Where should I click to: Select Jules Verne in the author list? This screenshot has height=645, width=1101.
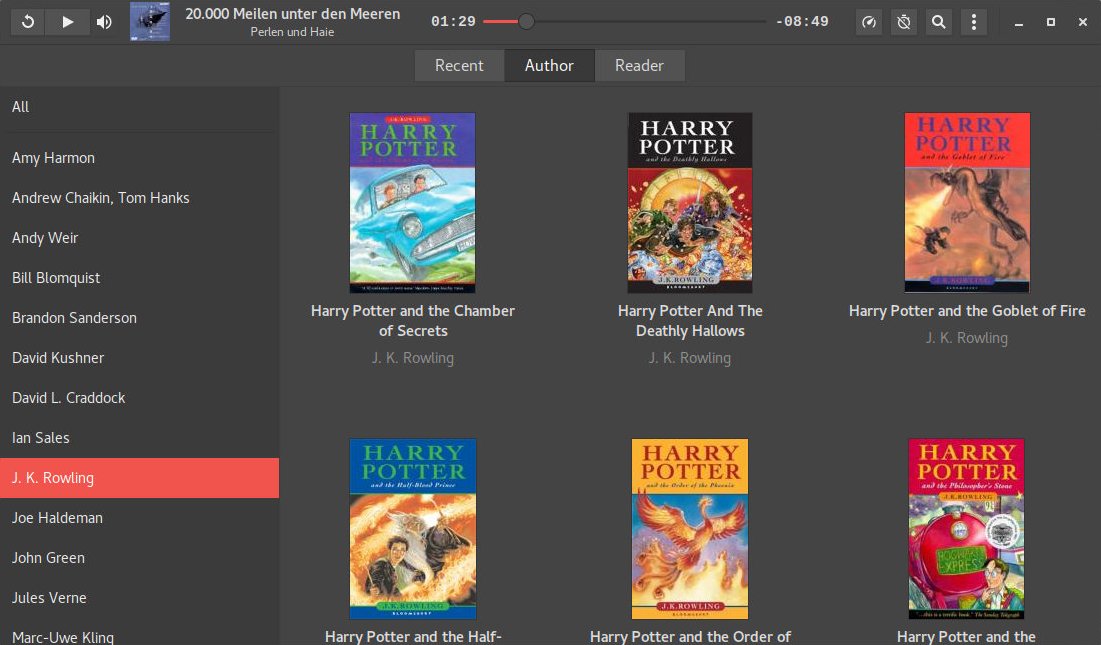139,598
